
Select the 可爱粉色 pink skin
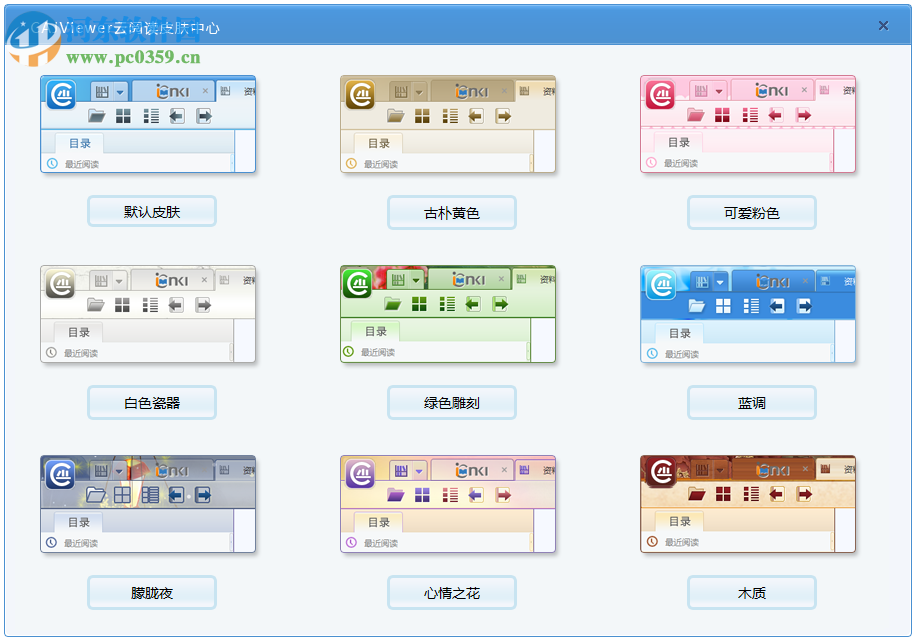pyautogui.click(x=751, y=212)
